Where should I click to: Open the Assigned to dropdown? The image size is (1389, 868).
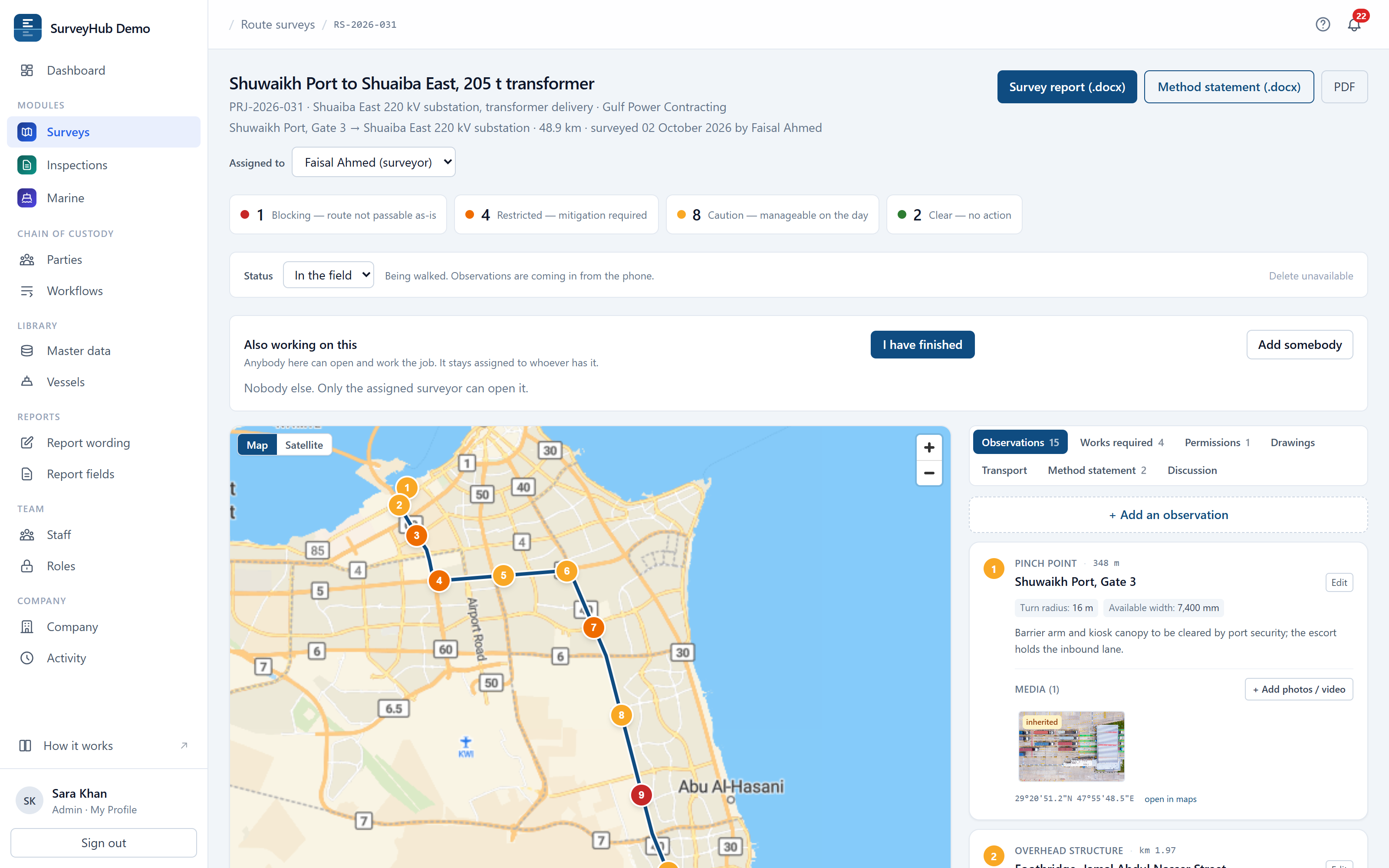(x=374, y=162)
